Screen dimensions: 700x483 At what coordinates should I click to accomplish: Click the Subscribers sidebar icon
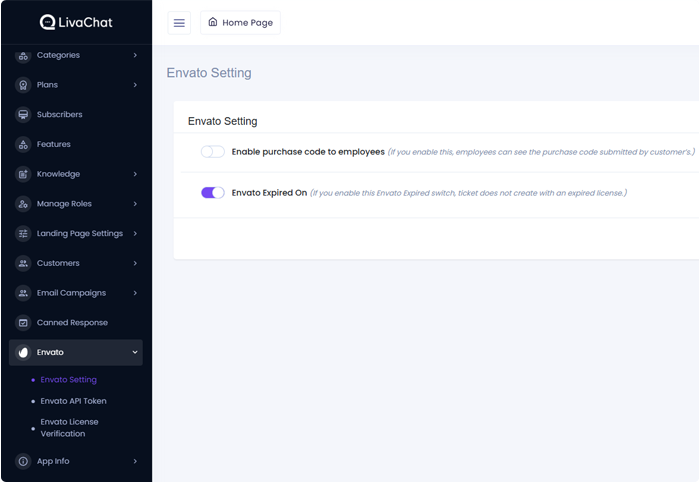(23, 115)
